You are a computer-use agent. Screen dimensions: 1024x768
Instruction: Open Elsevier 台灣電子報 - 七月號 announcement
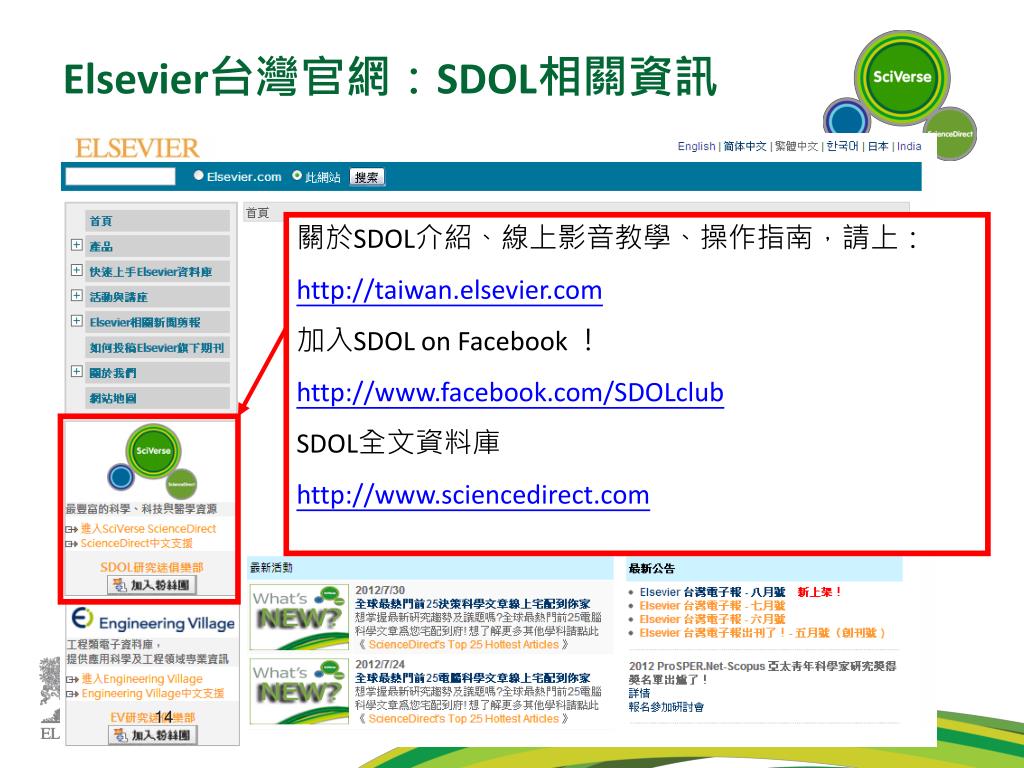(x=712, y=606)
